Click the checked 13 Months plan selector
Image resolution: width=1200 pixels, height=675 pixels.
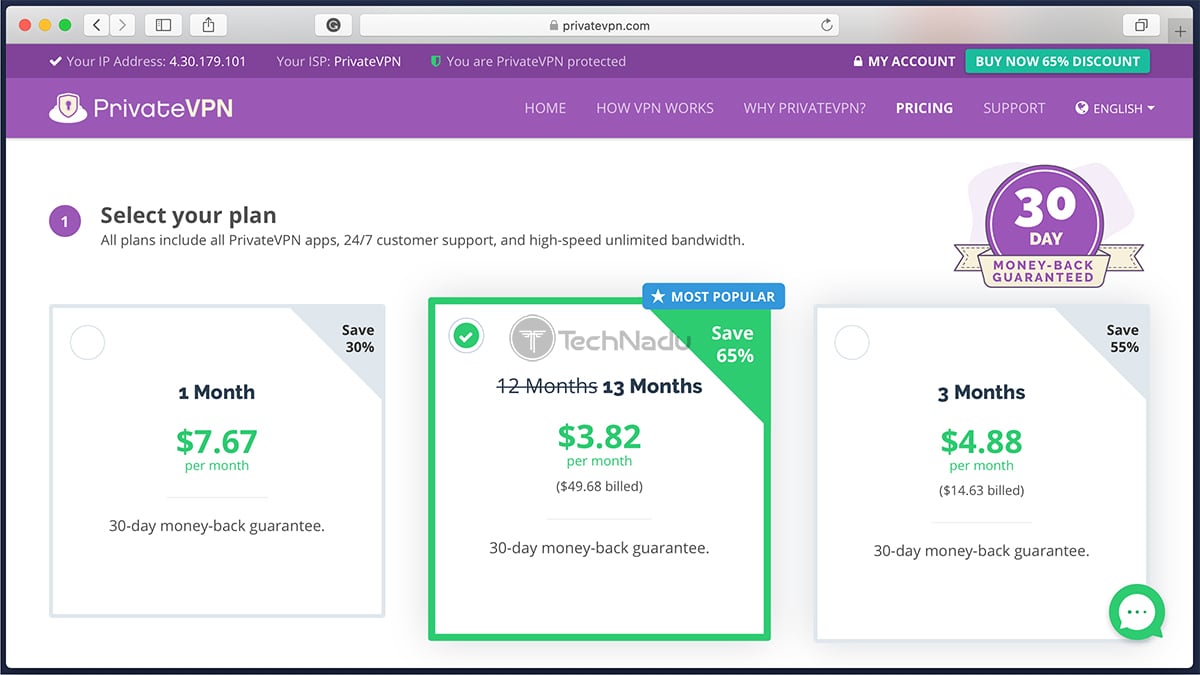[466, 336]
